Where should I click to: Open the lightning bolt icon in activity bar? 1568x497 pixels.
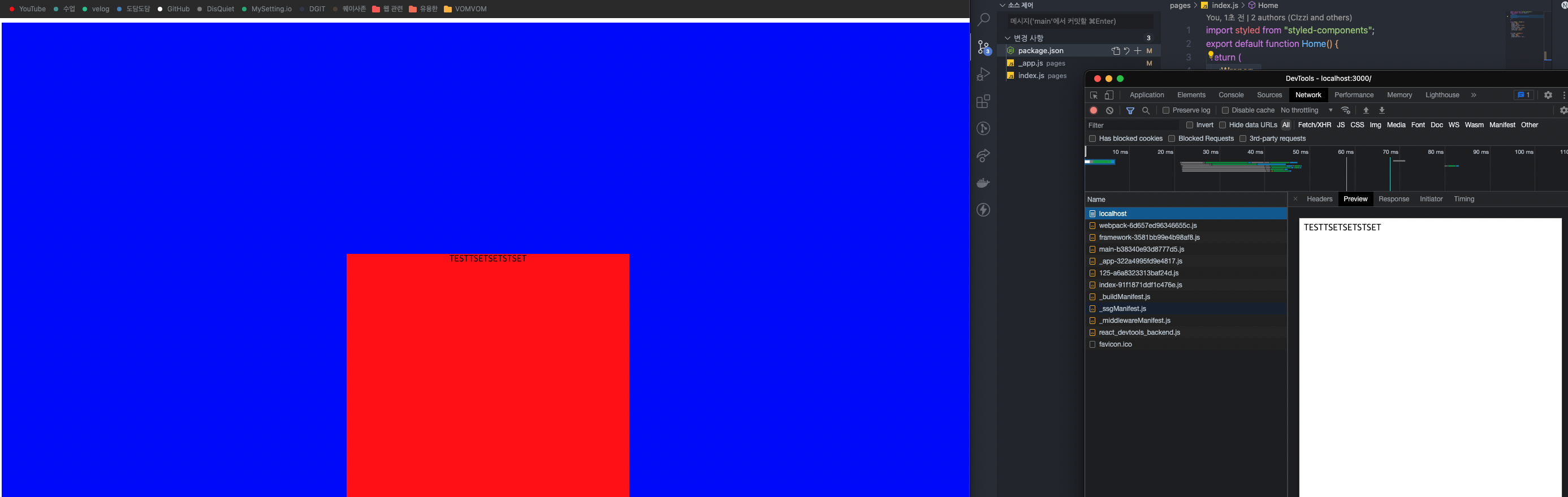[983, 210]
